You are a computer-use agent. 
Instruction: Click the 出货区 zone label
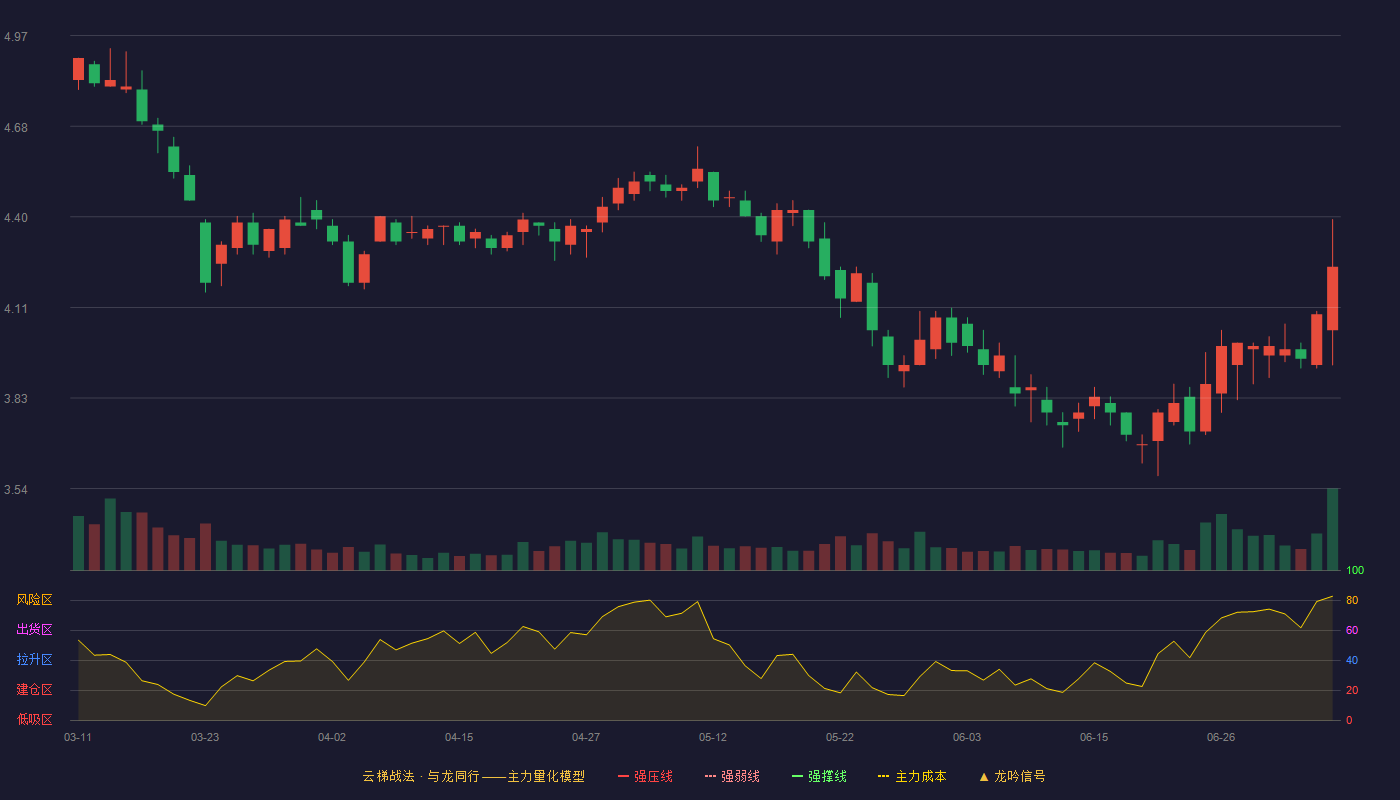(x=34, y=630)
